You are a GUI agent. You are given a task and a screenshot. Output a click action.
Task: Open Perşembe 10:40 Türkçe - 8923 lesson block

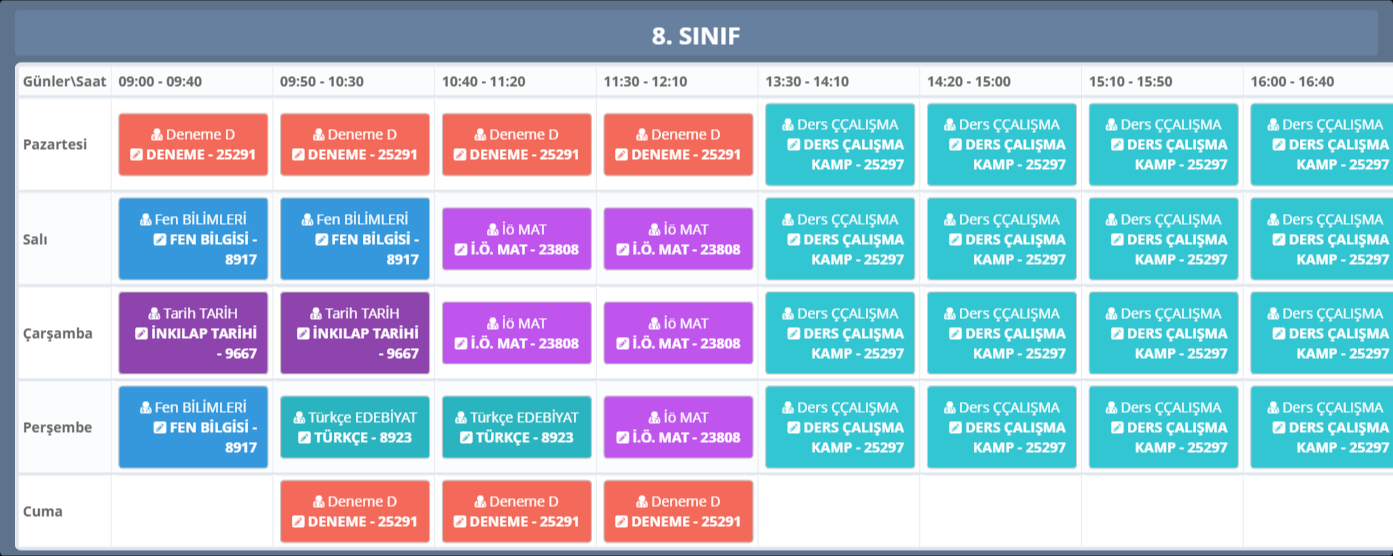coord(516,427)
